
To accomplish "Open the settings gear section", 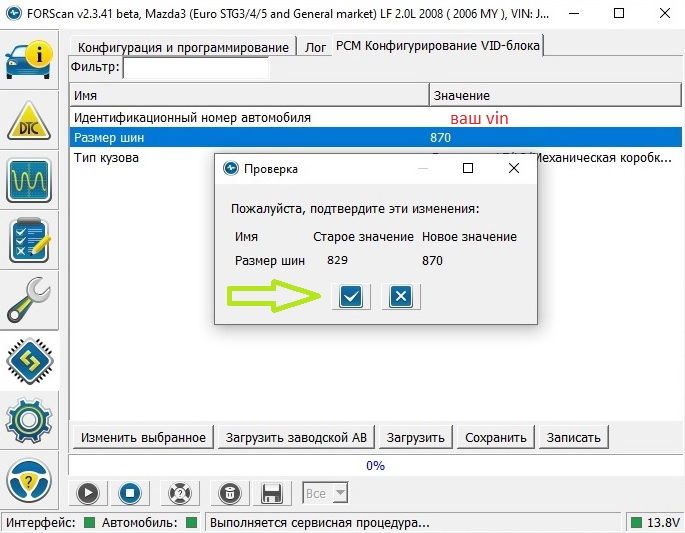I will pos(29,420).
